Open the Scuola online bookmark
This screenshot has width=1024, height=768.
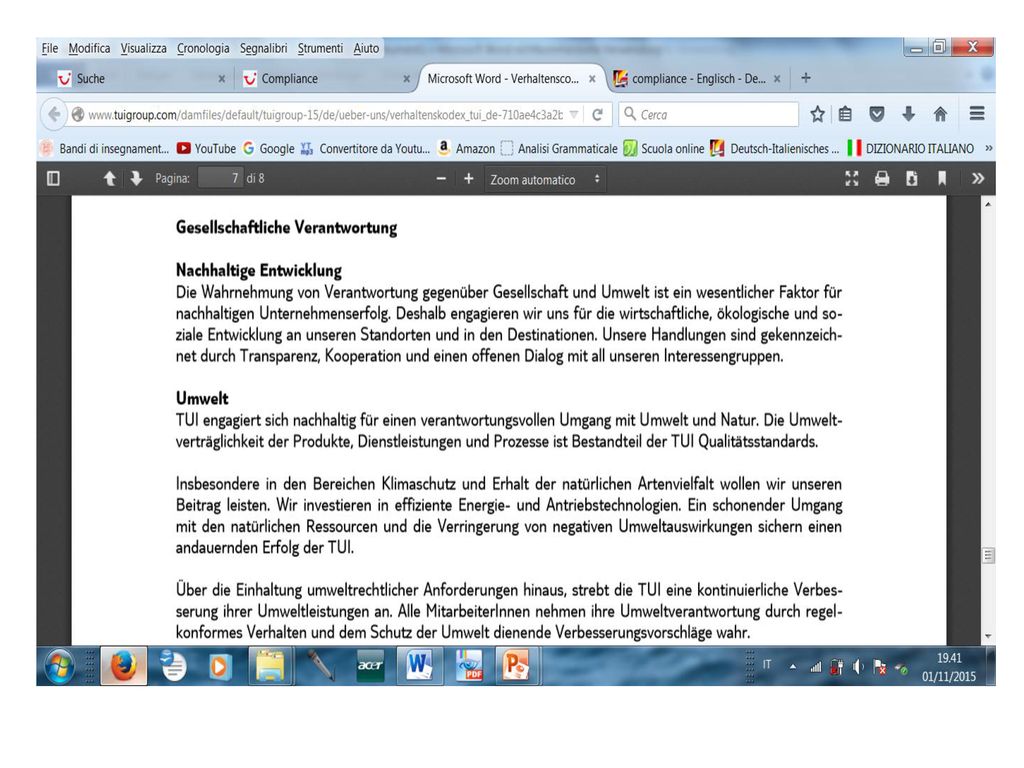coord(664,149)
